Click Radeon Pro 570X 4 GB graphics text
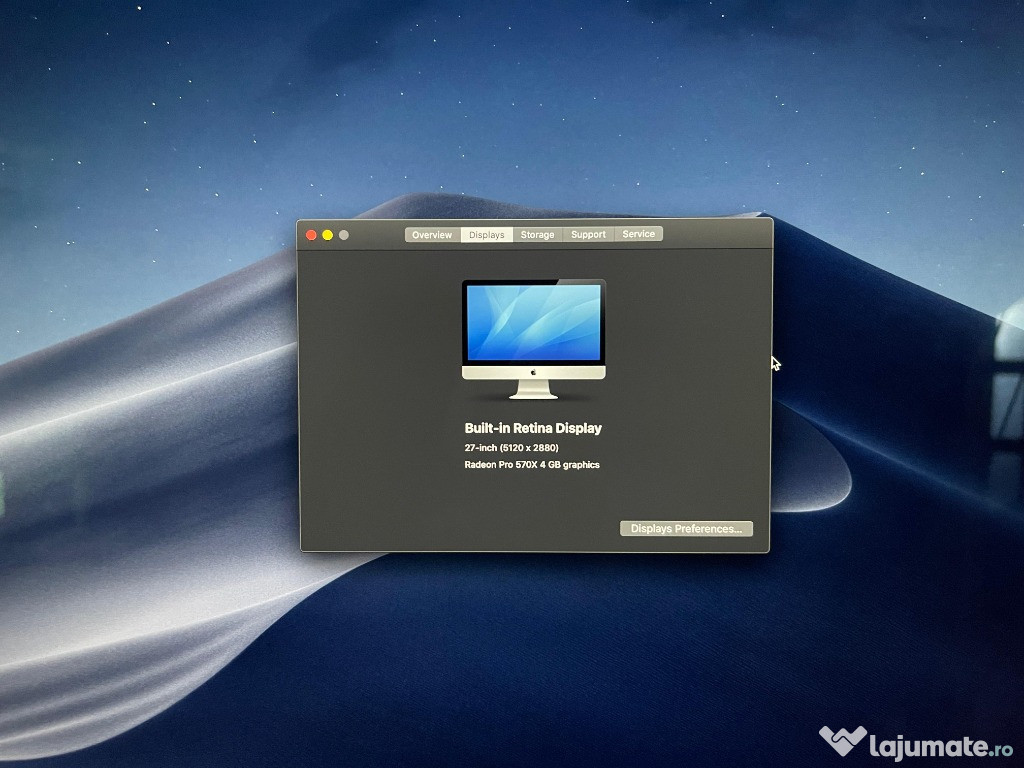The image size is (1024, 768). coord(532,465)
